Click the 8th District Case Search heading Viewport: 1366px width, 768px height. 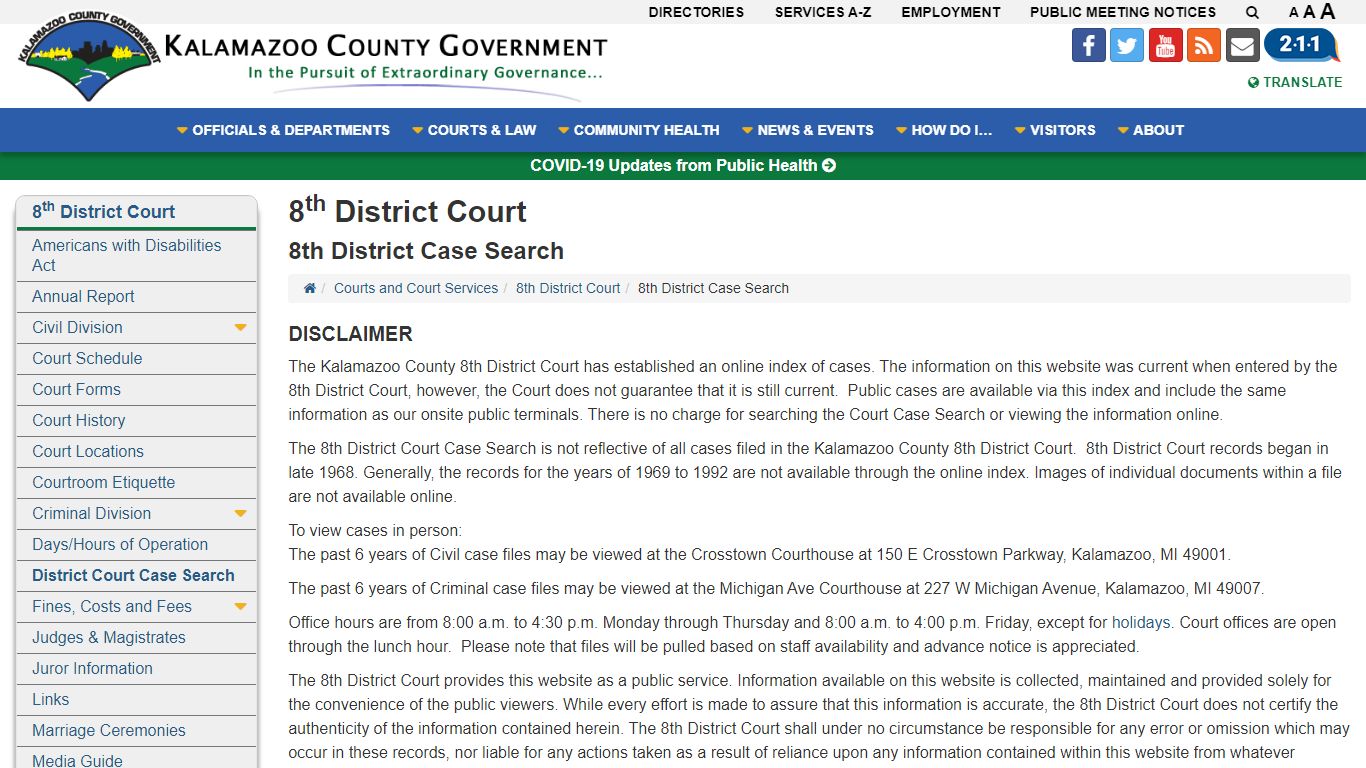pyautogui.click(x=426, y=251)
